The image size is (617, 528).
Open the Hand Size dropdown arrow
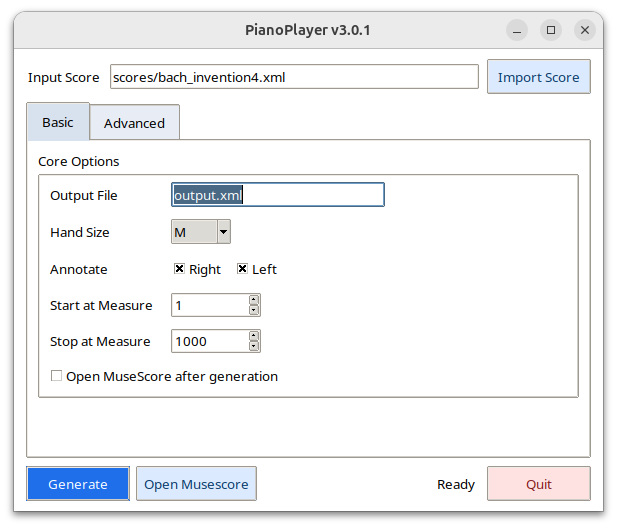pyautogui.click(x=224, y=232)
